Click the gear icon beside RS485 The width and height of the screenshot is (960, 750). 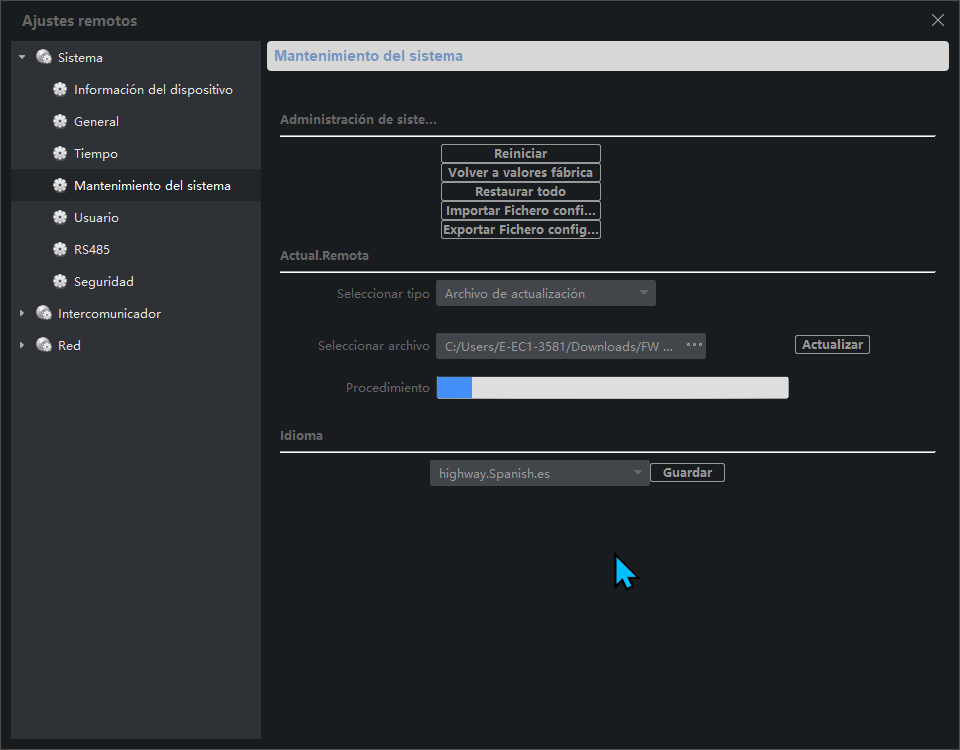[60, 249]
